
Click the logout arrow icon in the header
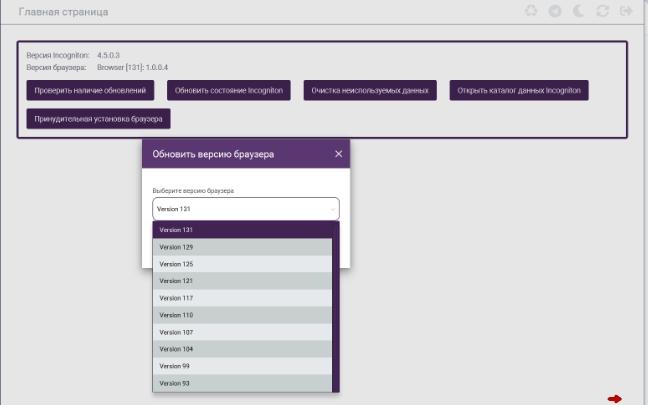pyautogui.click(x=626, y=11)
